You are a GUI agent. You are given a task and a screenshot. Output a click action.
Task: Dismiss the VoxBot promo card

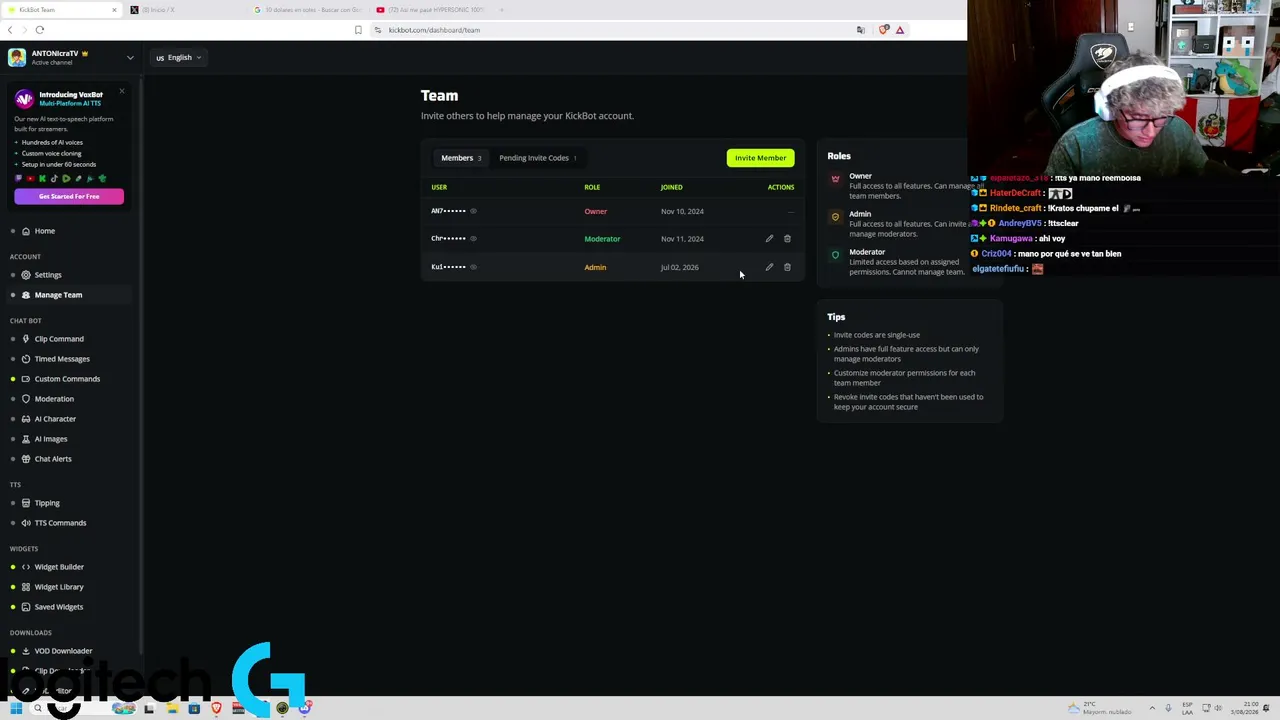[x=122, y=92]
